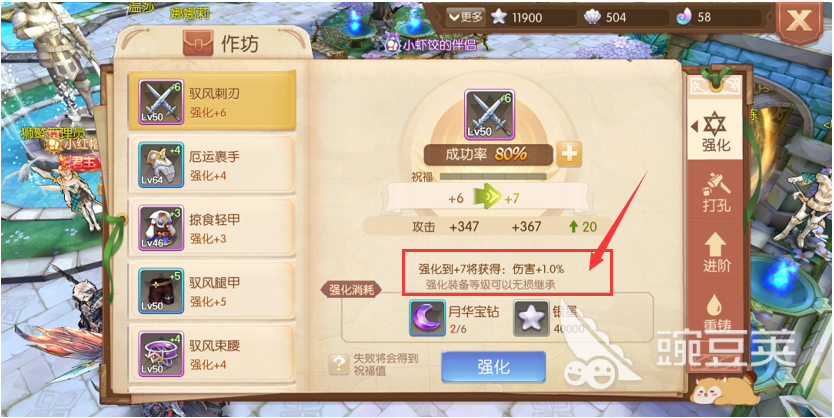Select the 驭风腿甲 leg armor icon
Image resolution: width=834 pixels, height=418 pixels.
pos(161,290)
